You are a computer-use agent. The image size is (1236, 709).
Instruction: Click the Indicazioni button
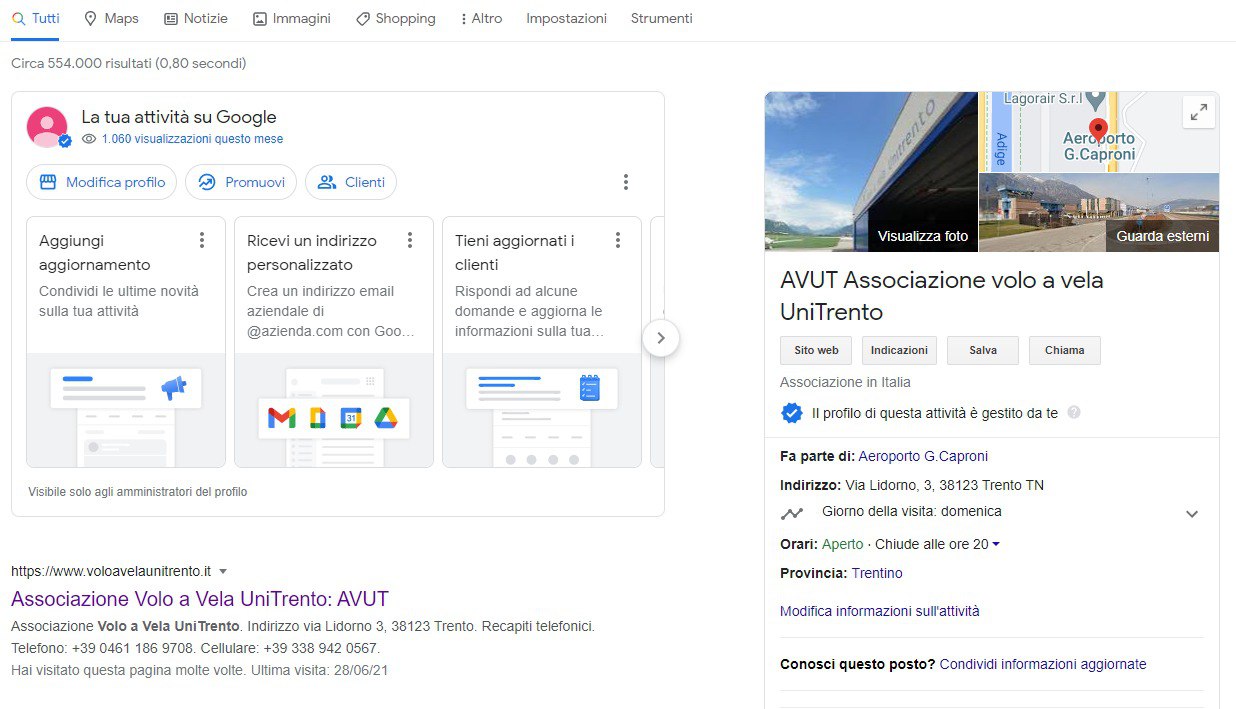pyautogui.click(x=900, y=350)
